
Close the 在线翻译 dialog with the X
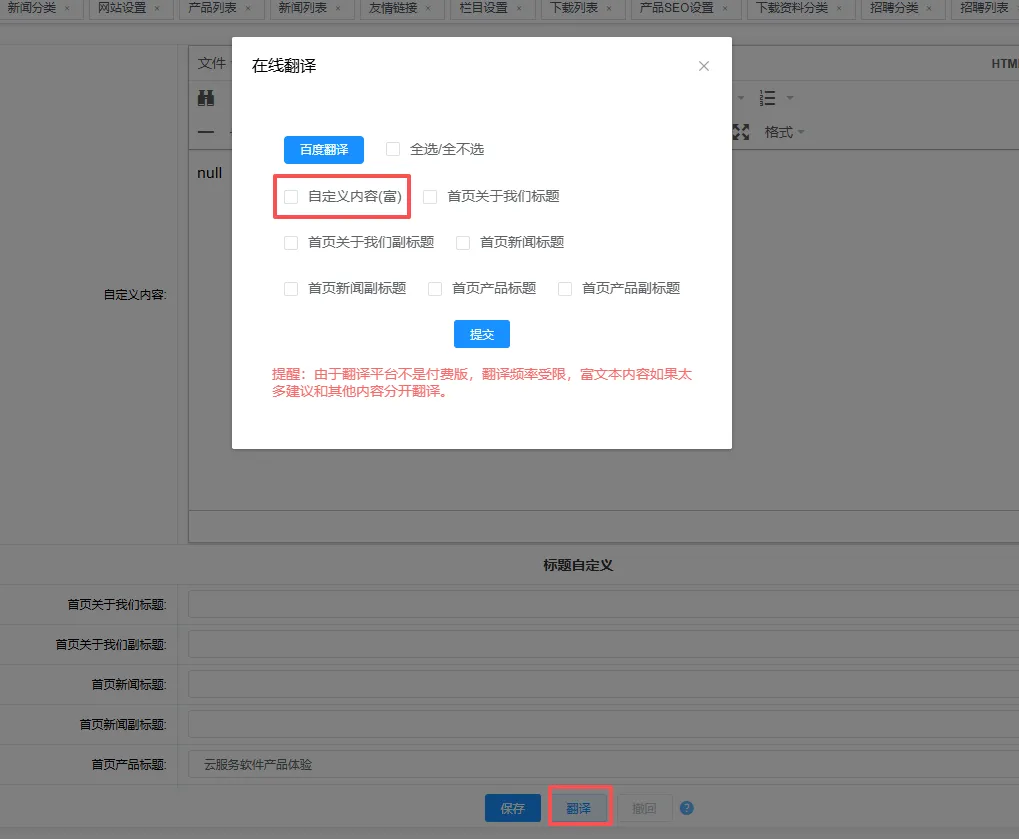coord(704,66)
